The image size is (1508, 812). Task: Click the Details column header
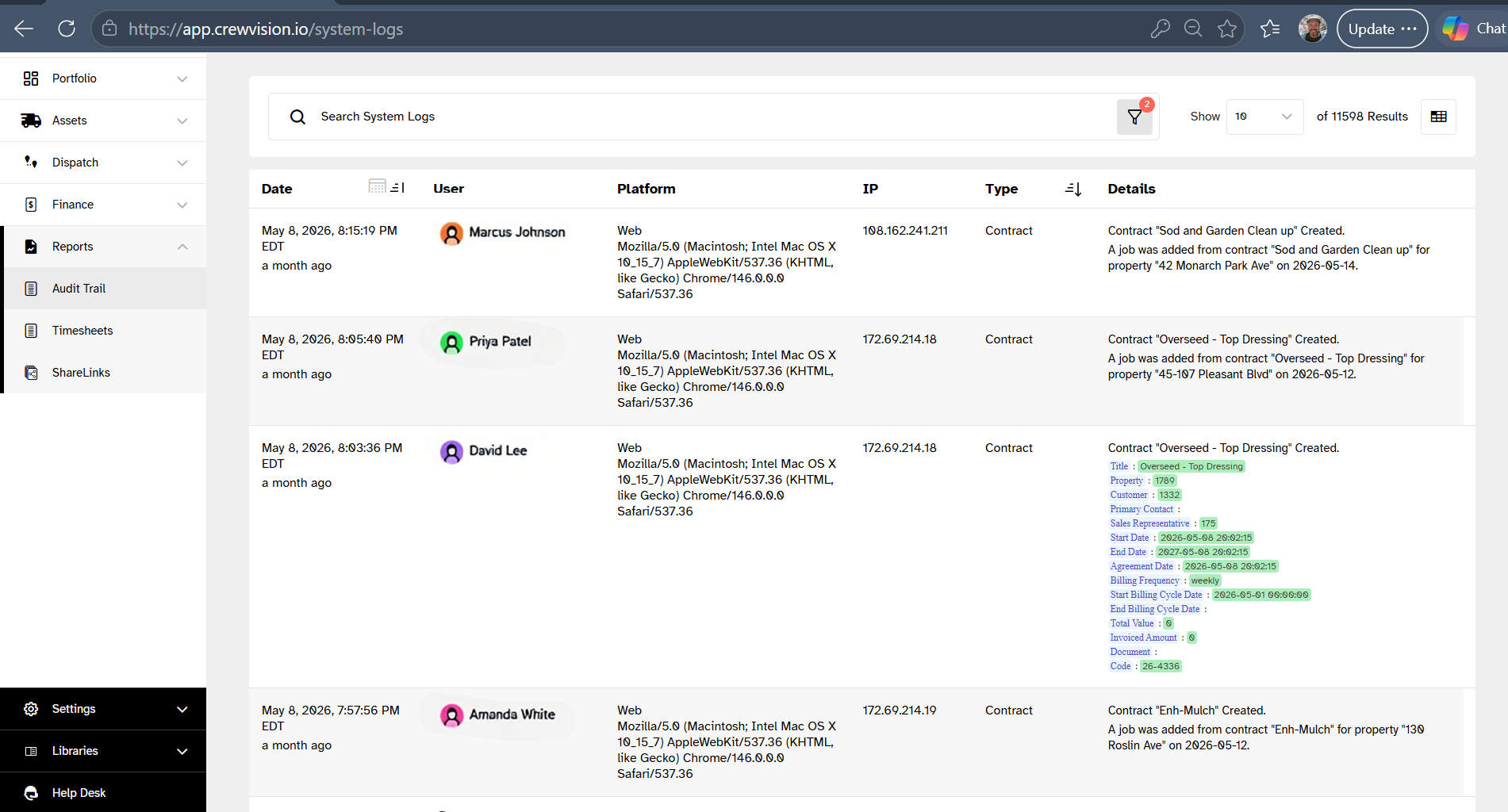(1131, 189)
